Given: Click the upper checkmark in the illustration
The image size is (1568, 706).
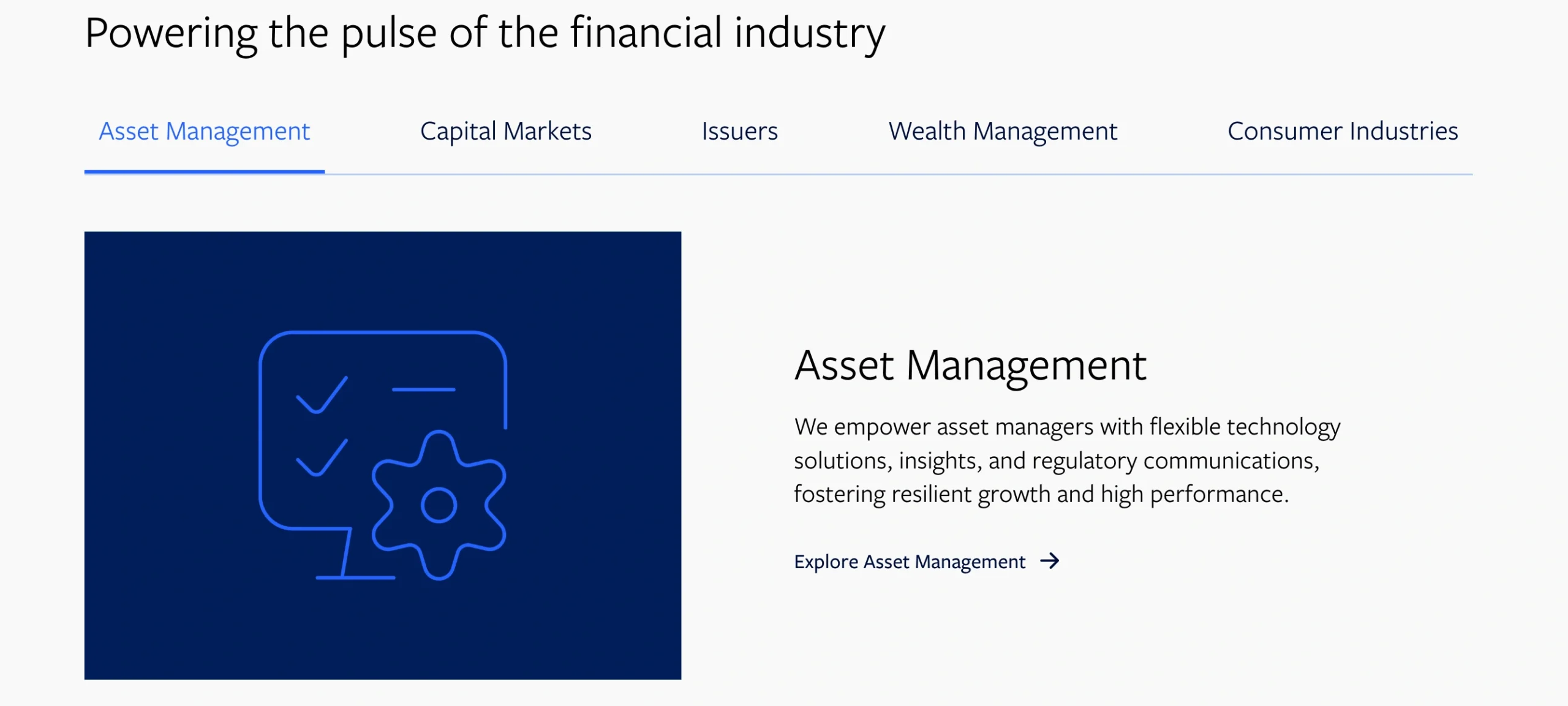Looking at the screenshot, I should [x=322, y=395].
